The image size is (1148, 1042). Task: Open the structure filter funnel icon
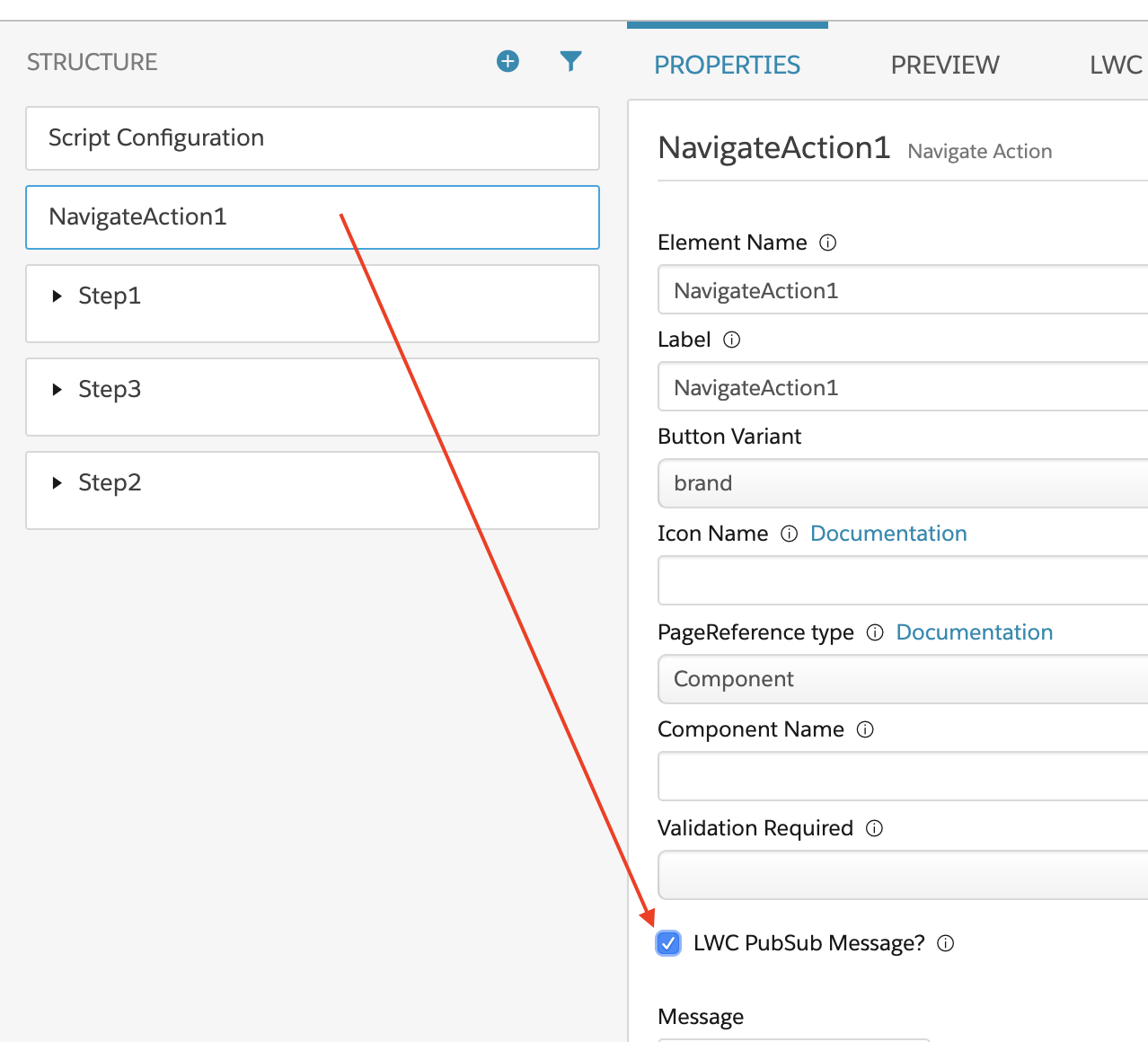[570, 61]
